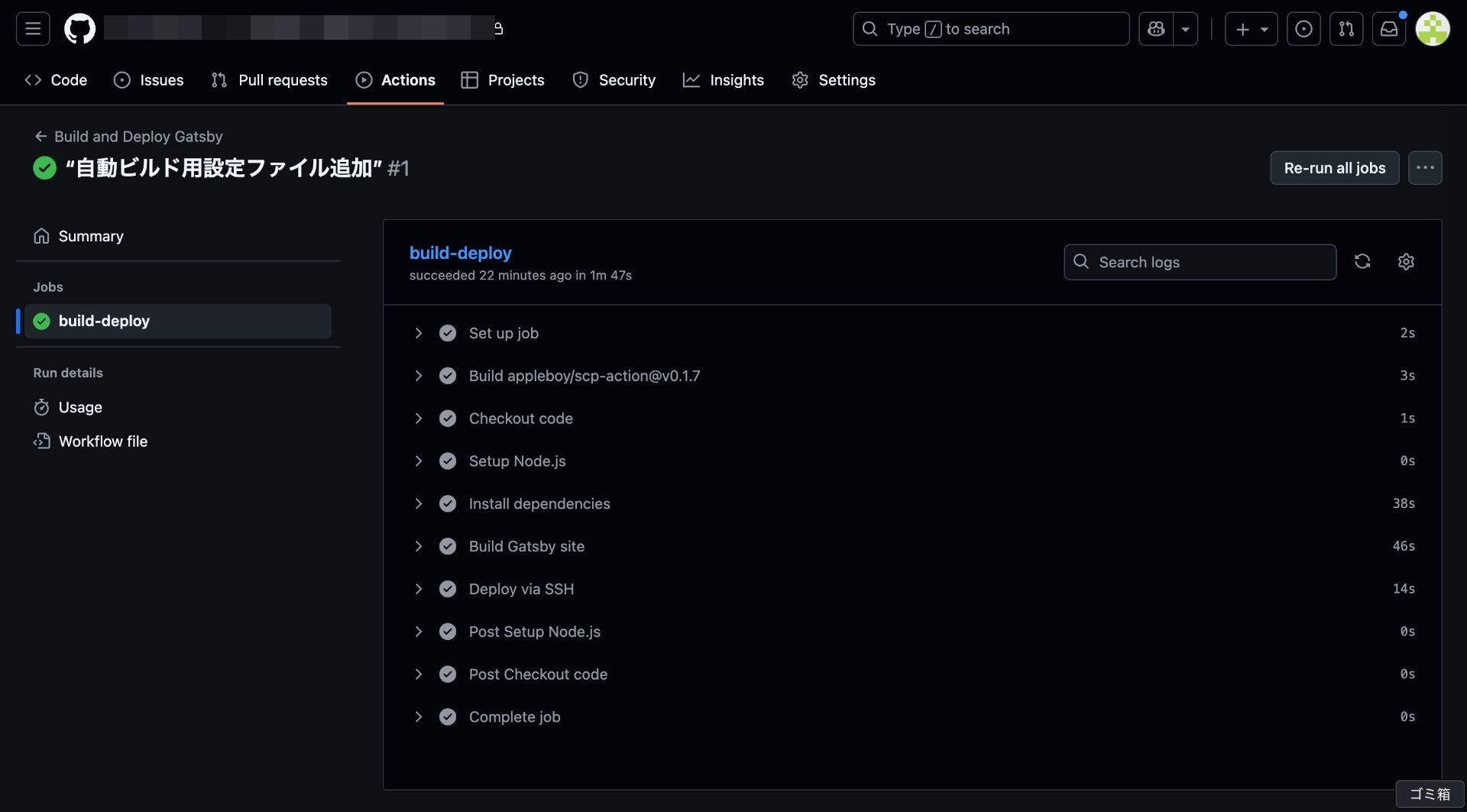Click the Build appleboy/scp-action success checkmark
Image resolution: width=1467 pixels, height=812 pixels.
click(448, 376)
